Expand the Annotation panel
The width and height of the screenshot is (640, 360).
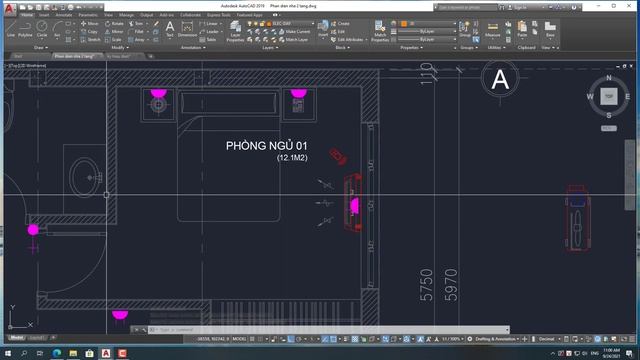click(193, 48)
